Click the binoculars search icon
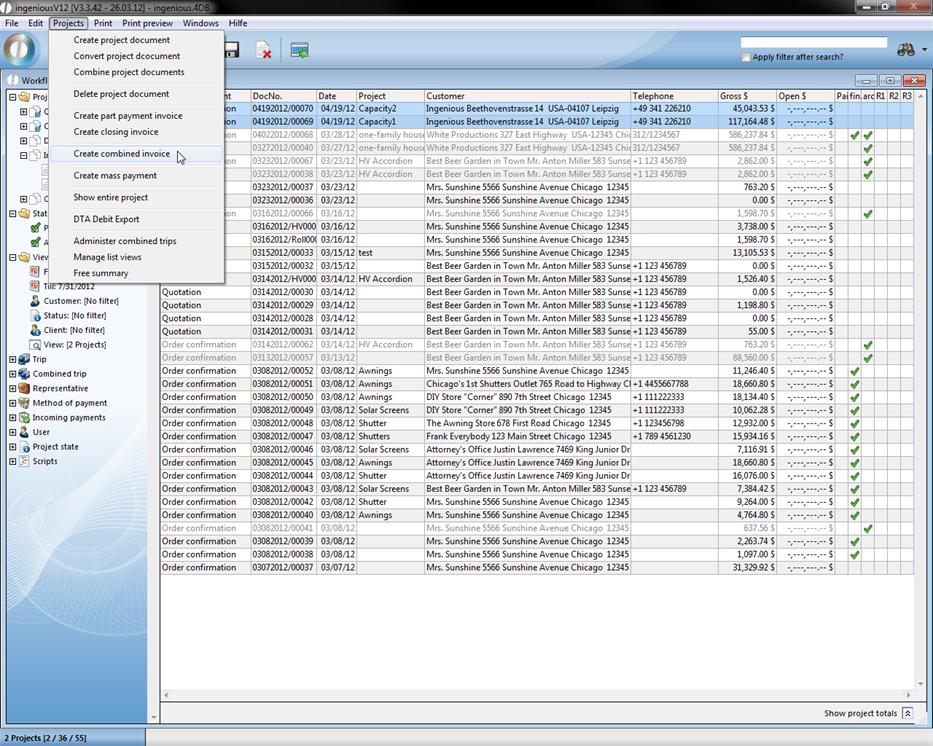 point(905,50)
